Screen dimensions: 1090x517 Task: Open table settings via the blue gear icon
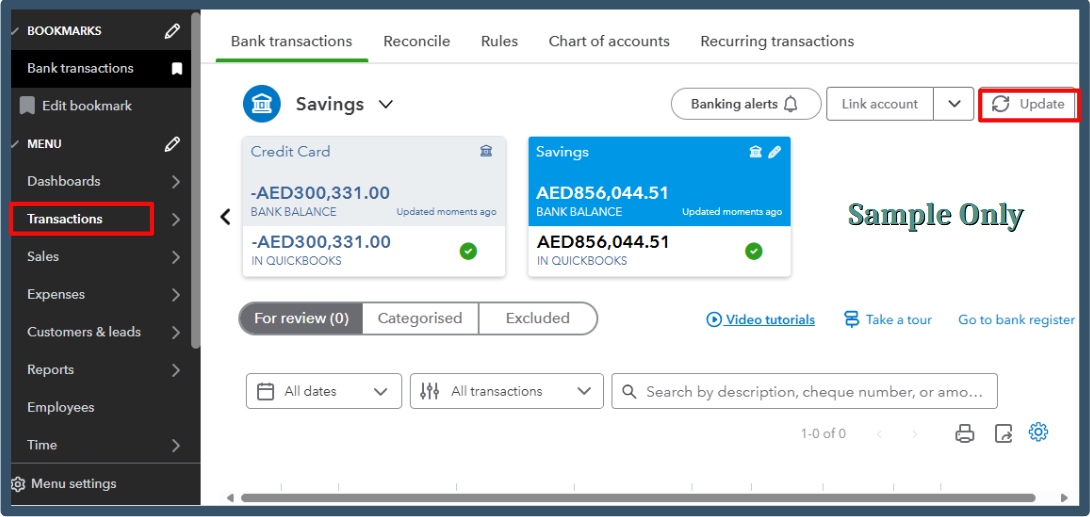[1038, 432]
